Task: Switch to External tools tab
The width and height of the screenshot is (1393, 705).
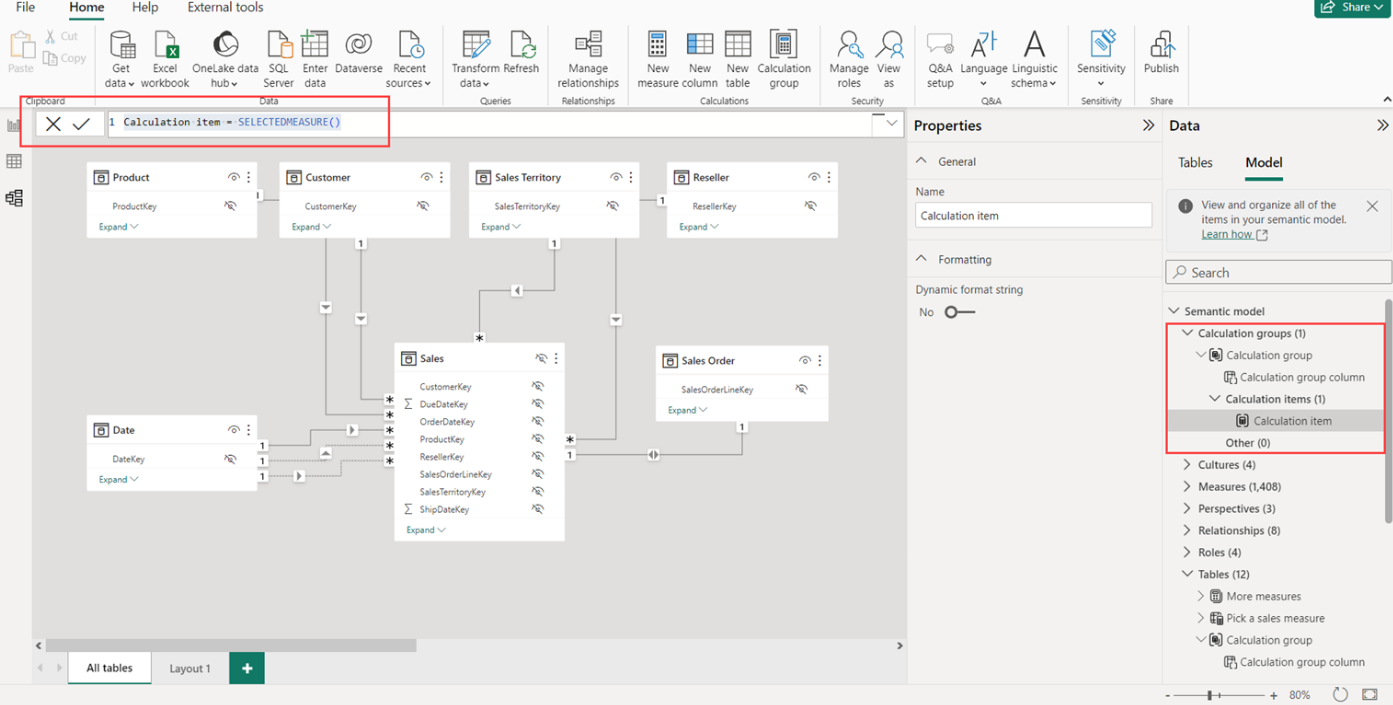Action: [x=225, y=8]
